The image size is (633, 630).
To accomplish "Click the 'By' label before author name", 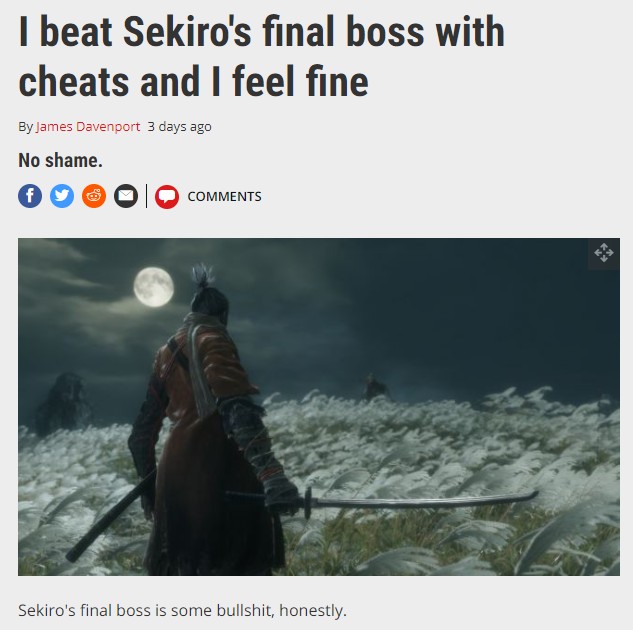I will coord(25,127).
